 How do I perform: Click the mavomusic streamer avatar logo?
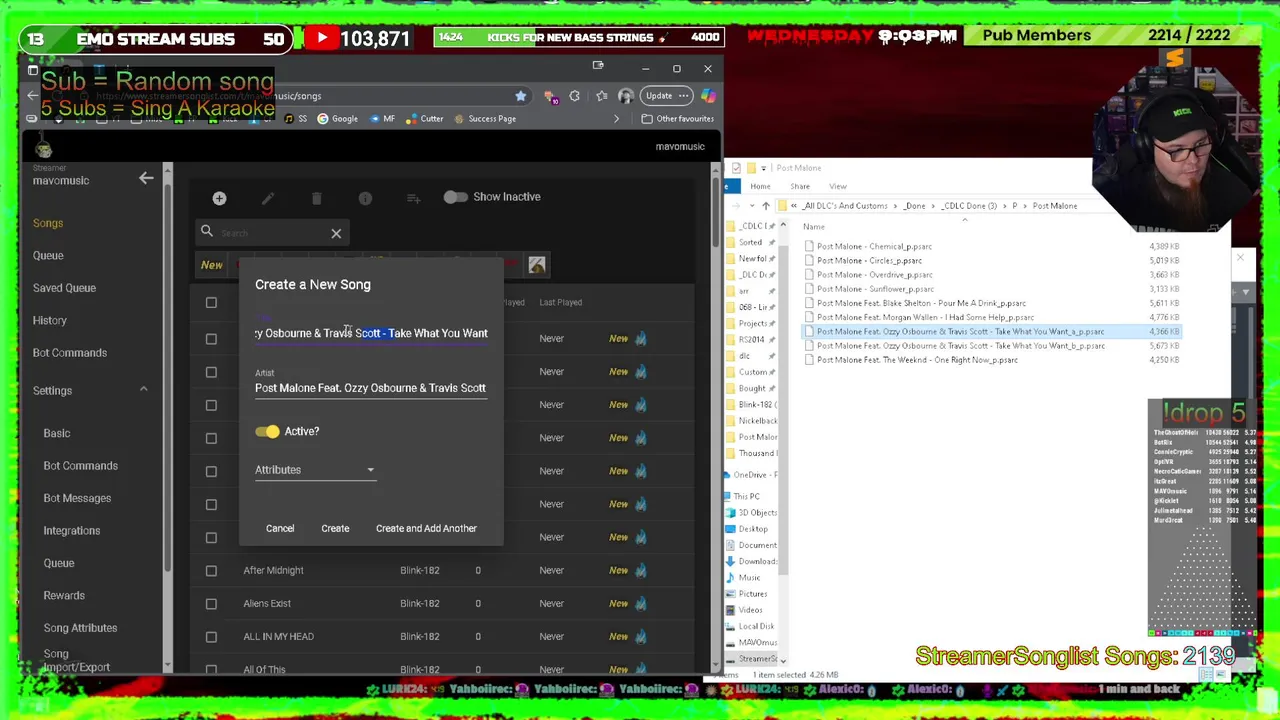coord(44,148)
